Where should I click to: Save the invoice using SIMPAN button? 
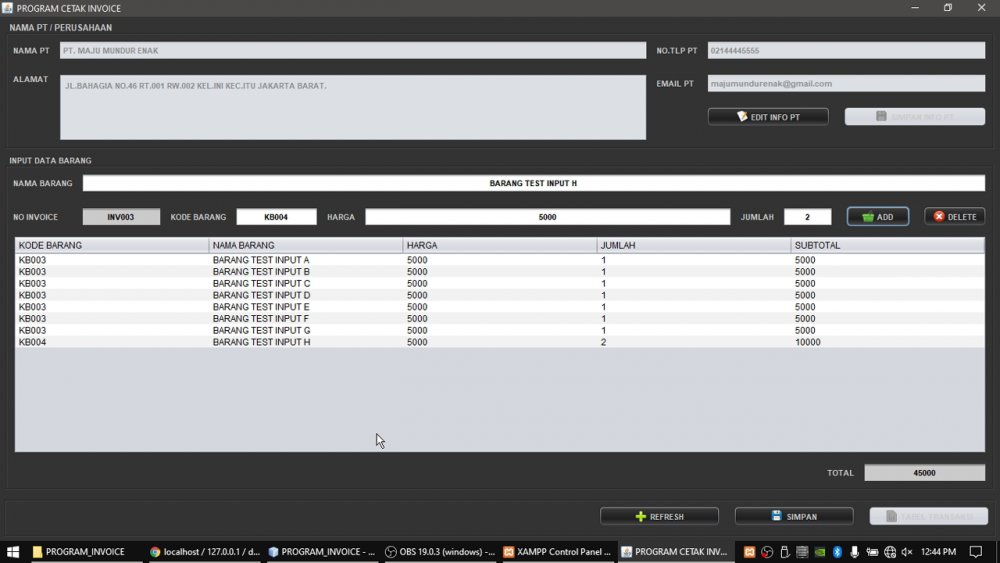pyautogui.click(x=794, y=516)
